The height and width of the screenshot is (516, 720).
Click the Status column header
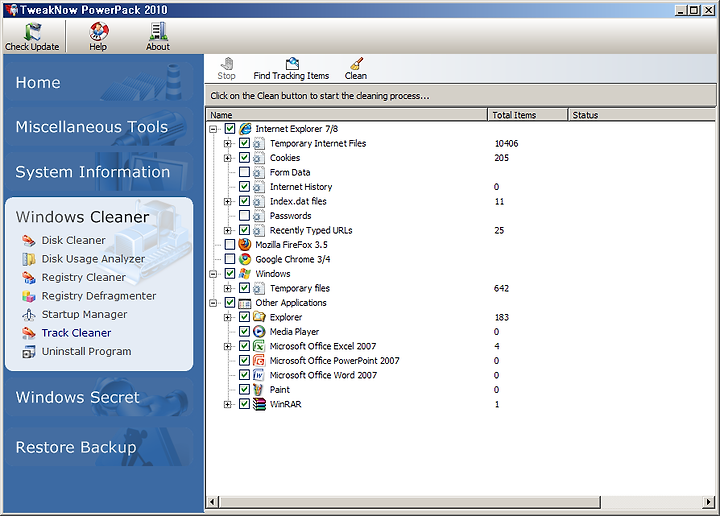(x=641, y=115)
